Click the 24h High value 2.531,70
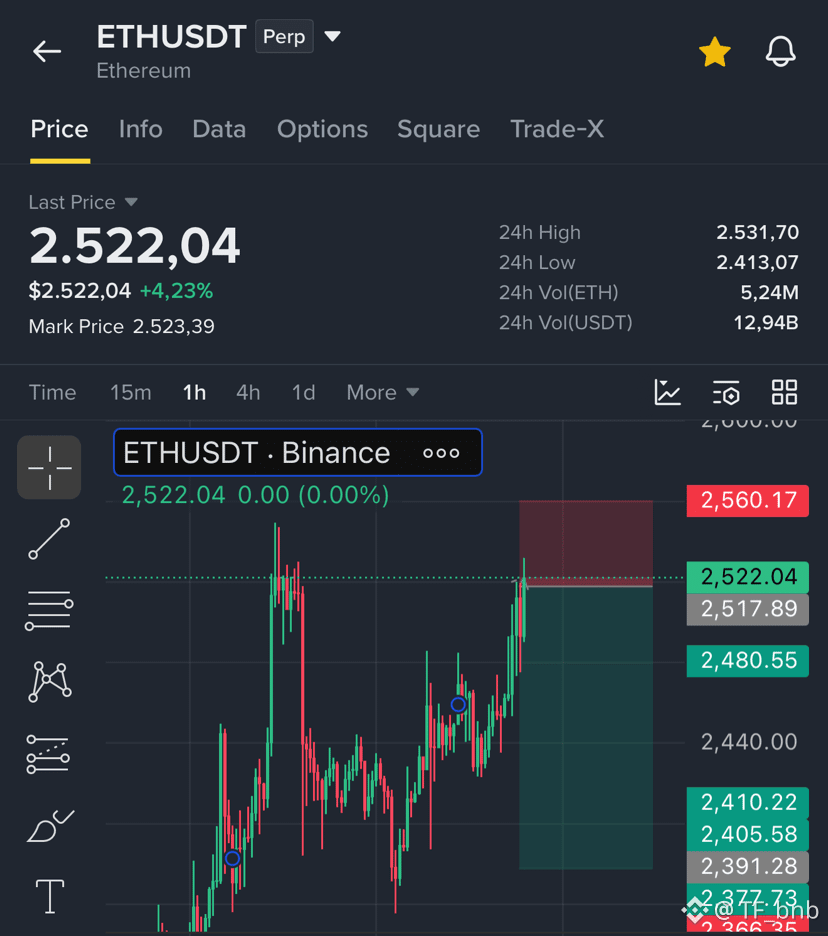The height and width of the screenshot is (936, 828). click(x=757, y=232)
